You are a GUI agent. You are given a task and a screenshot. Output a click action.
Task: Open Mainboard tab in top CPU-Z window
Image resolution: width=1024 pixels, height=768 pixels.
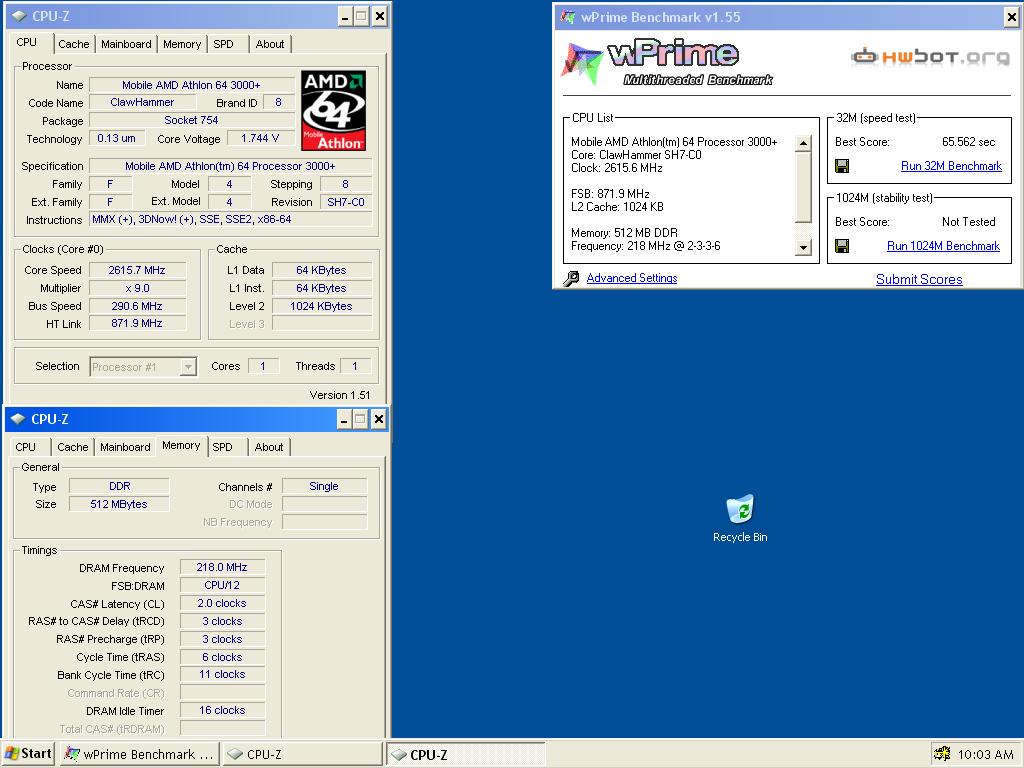pyautogui.click(x=126, y=44)
